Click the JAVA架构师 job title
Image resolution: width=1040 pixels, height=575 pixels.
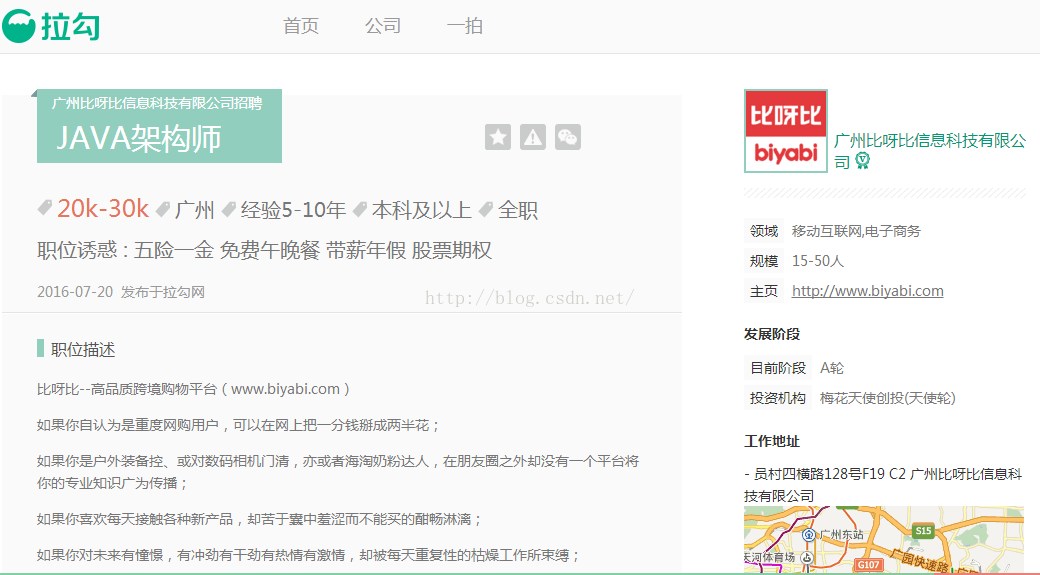[139, 139]
